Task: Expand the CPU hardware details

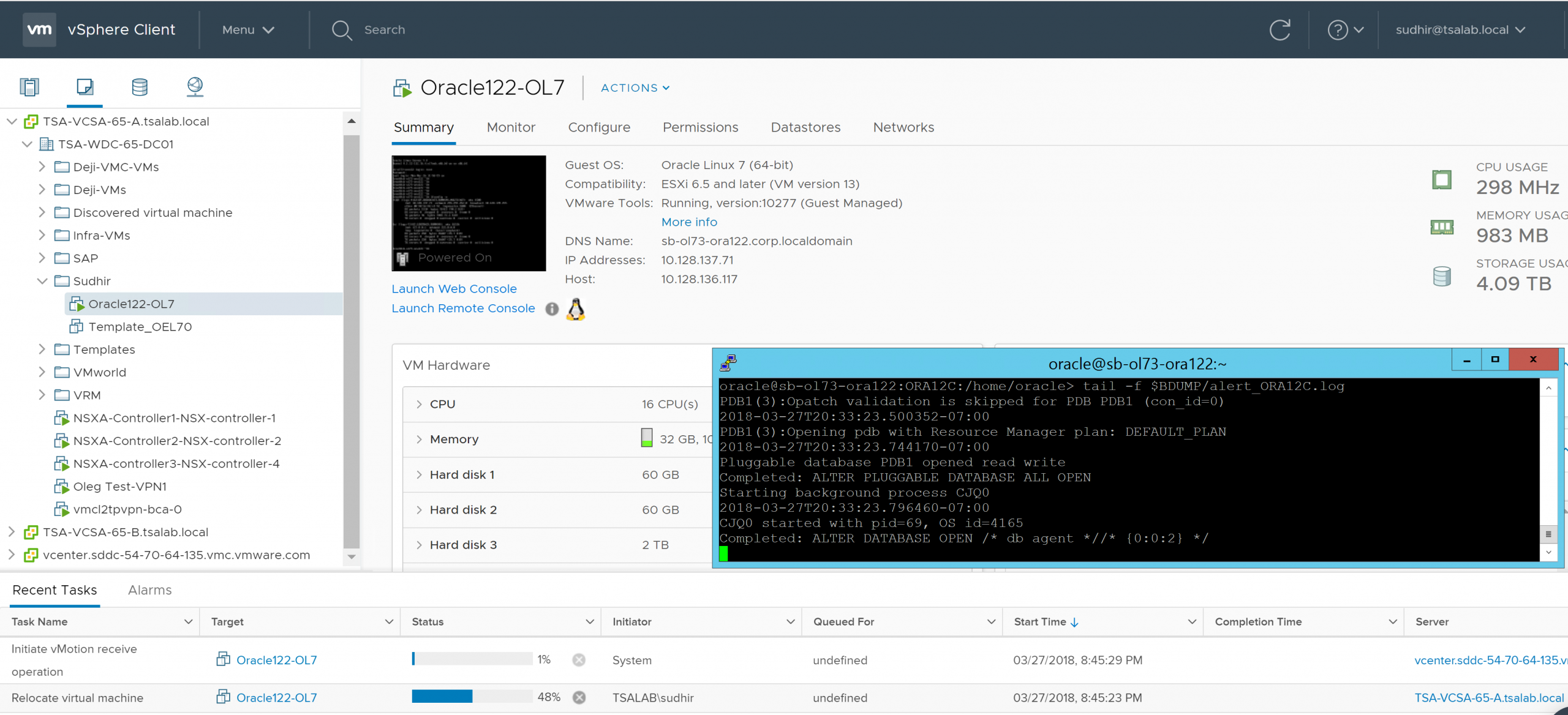Action: 420,404
